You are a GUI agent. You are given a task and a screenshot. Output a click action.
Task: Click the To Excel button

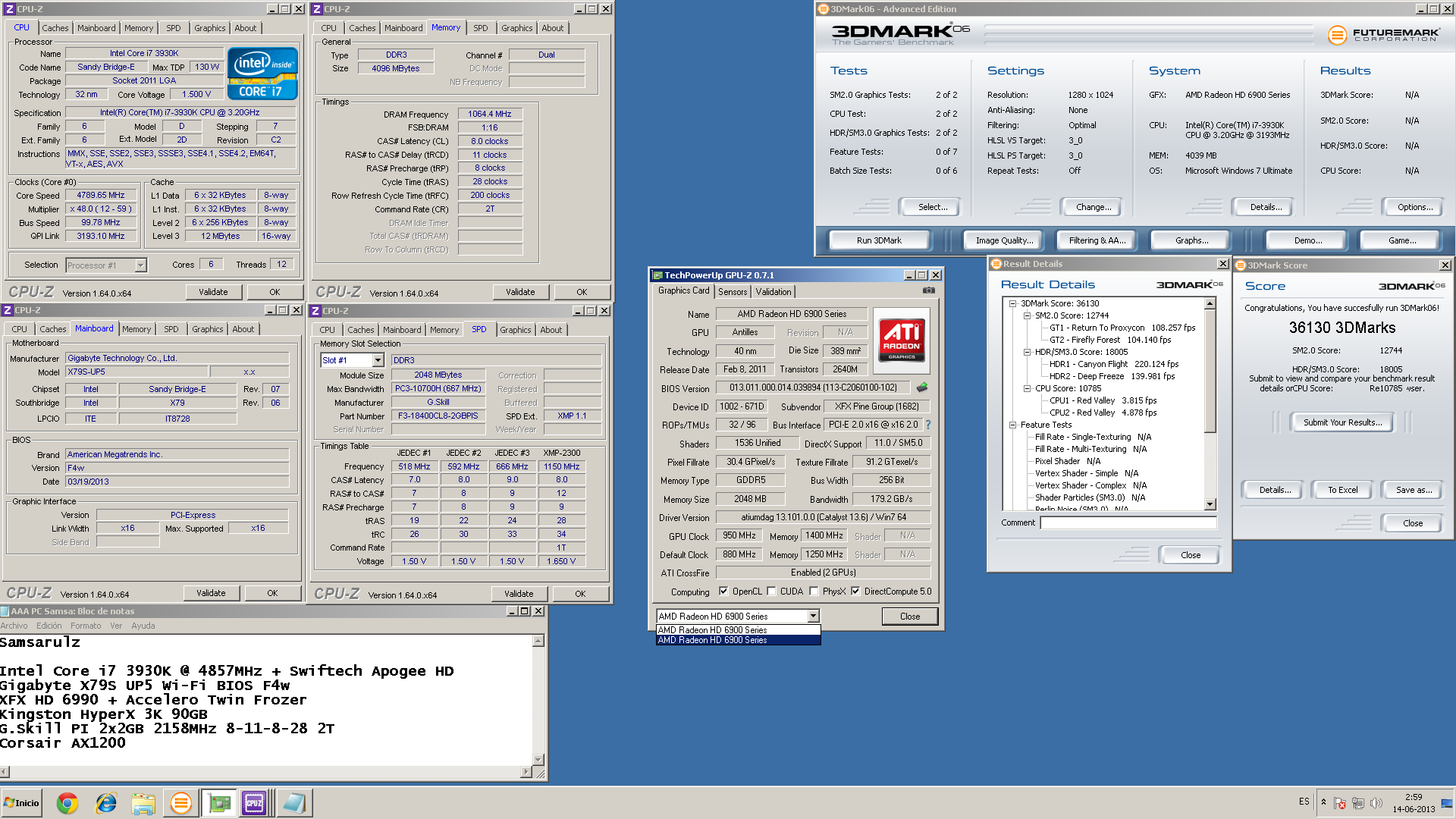tap(1342, 490)
